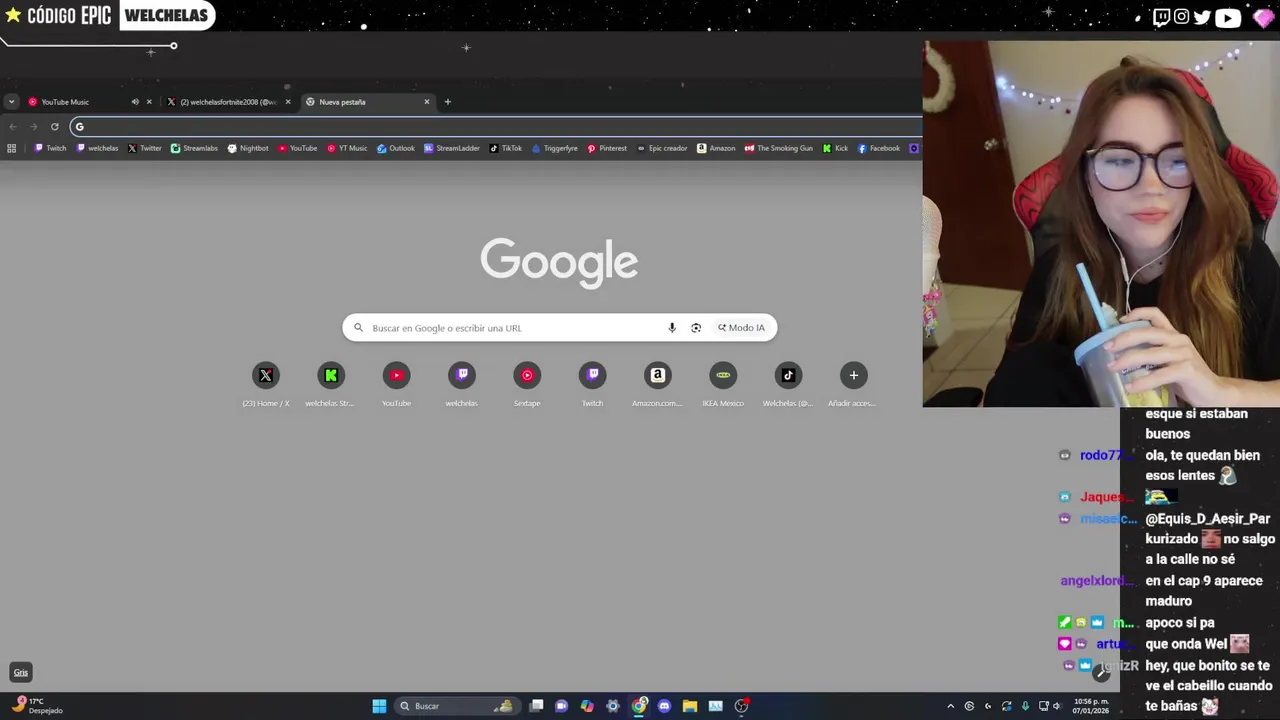The width and height of the screenshot is (1280, 720).
Task: Go forward with the browser forward arrow
Action: click(x=33, y=127)
